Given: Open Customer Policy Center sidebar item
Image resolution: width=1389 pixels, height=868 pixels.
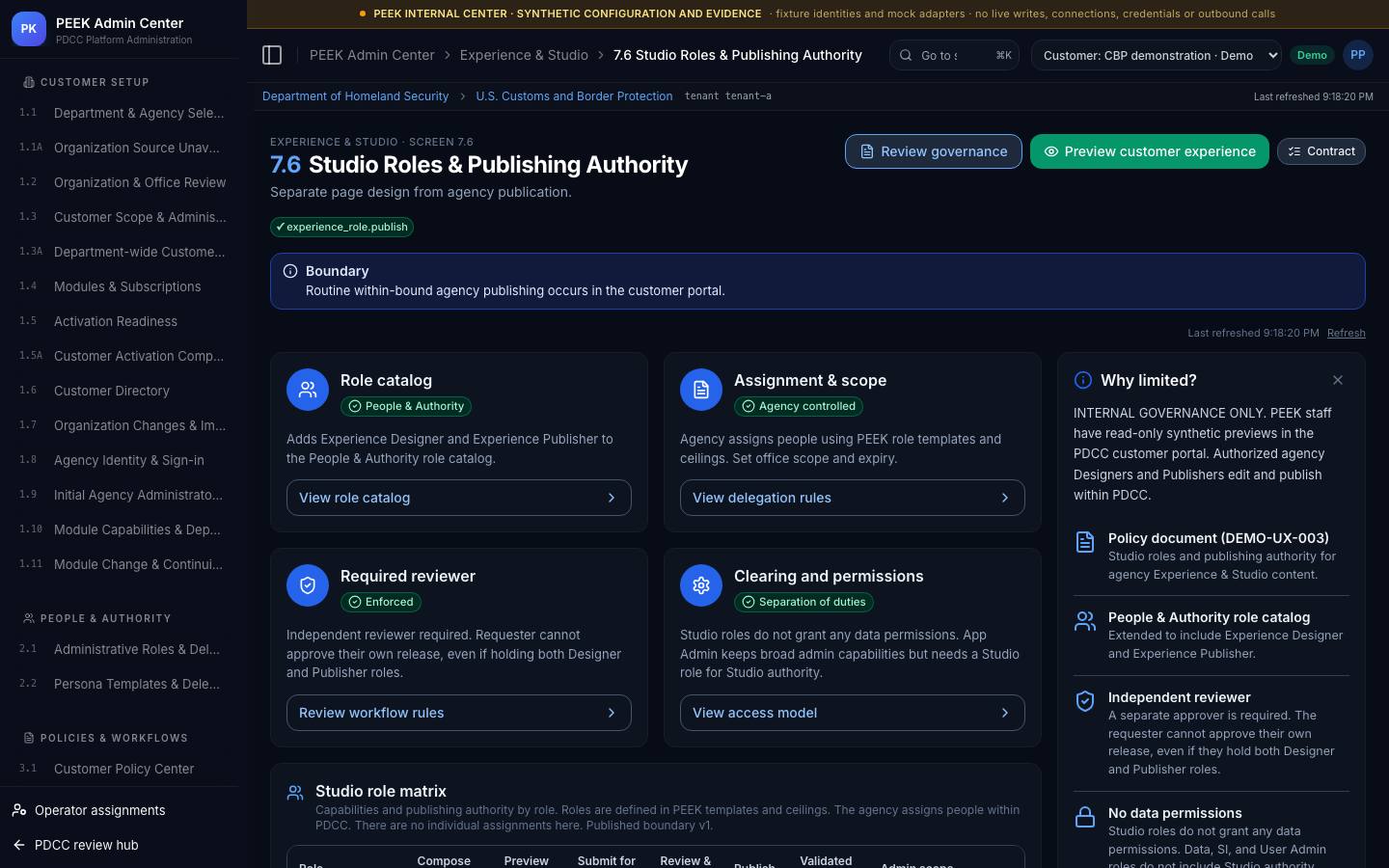Looking at the screenshot, I should [x=123, y=769].
